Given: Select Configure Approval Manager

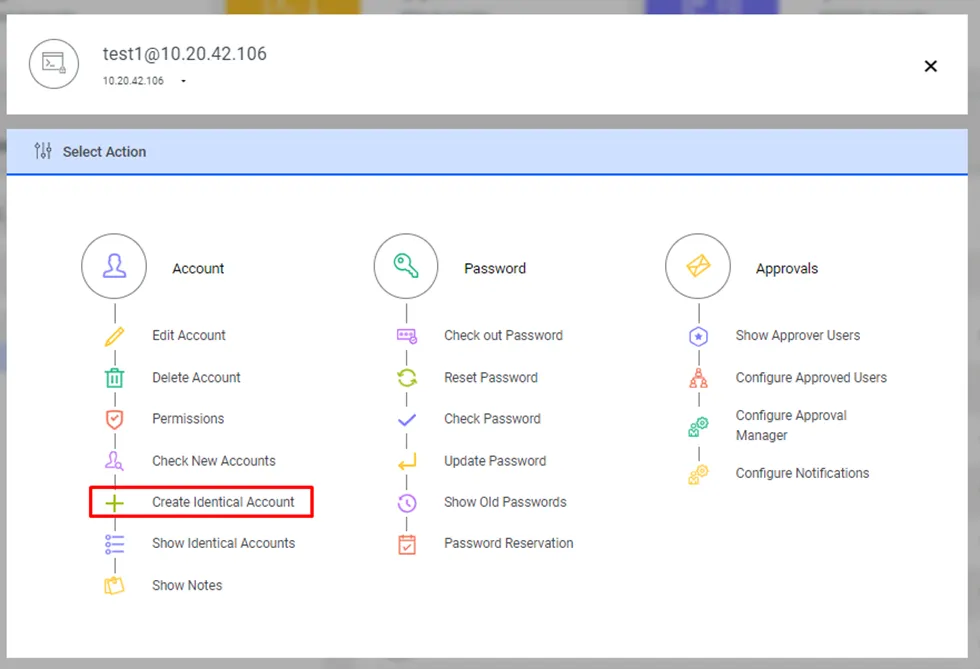Looking at the screenshot, I should pos(791,425).
